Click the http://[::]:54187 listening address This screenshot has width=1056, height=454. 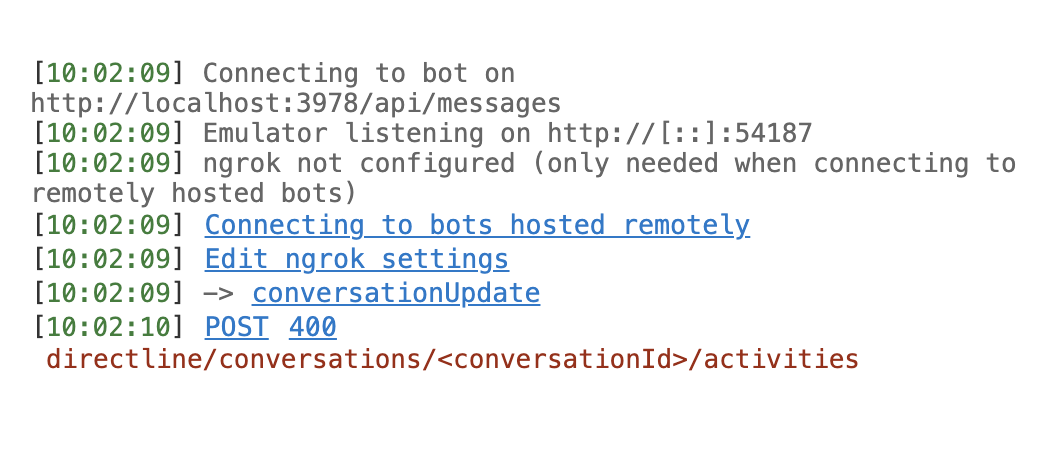click(x=680, y=133)
